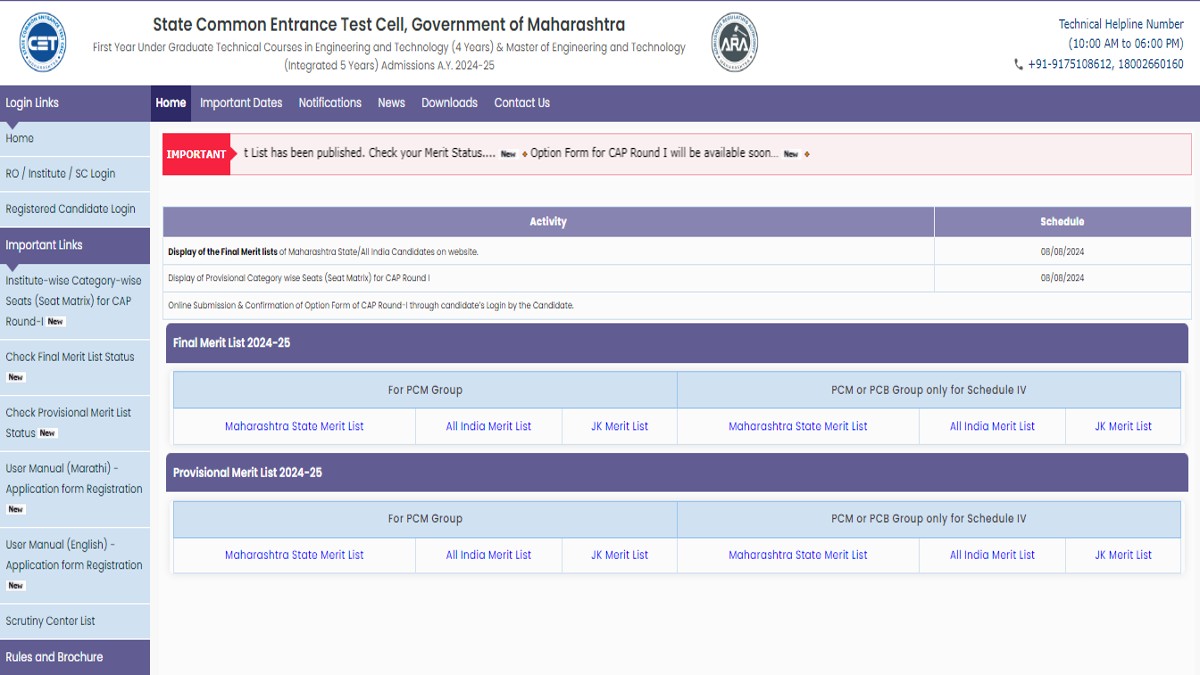Open the Important Dates menu
Screen dimensions: 1200x675
click(241, 103)
